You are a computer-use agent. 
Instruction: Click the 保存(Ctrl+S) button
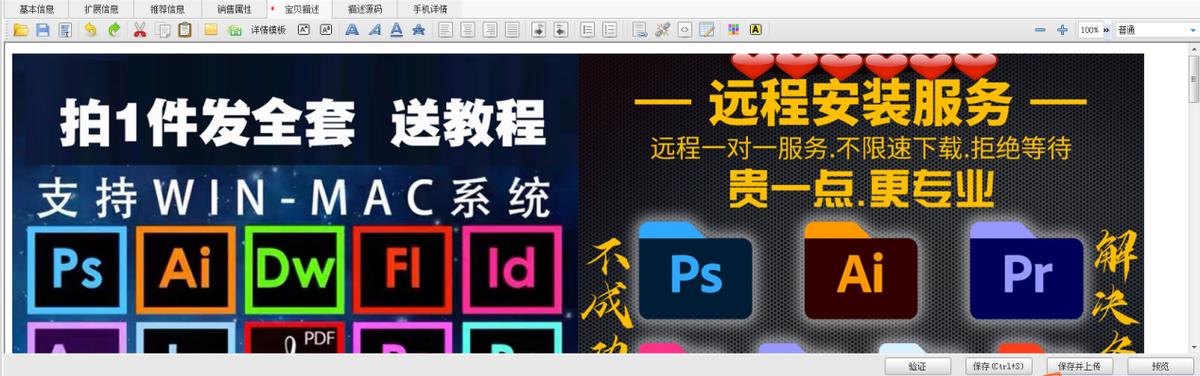[998, 366]
